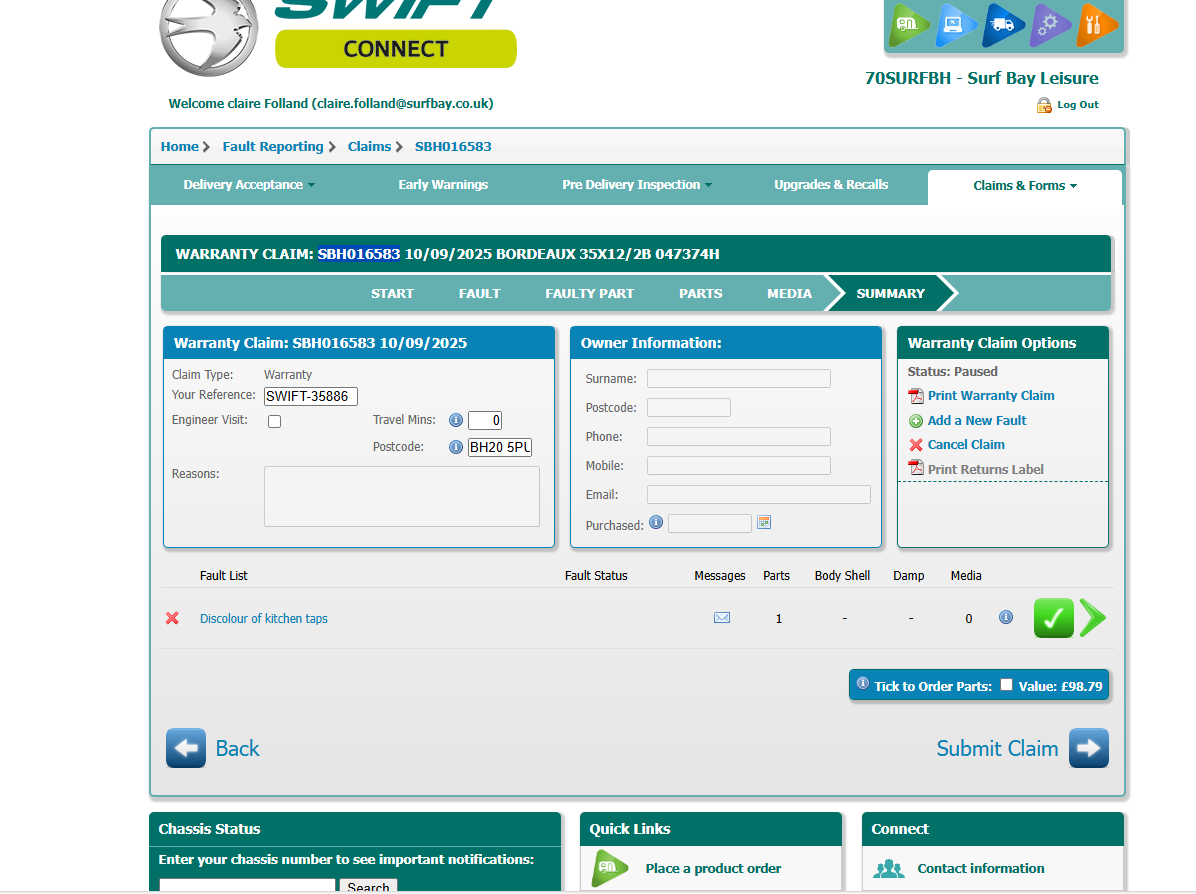The width and height of the screenshot is (1196, 894).
Task: Go to the FAULT step
Action: (x=479, y=294)
